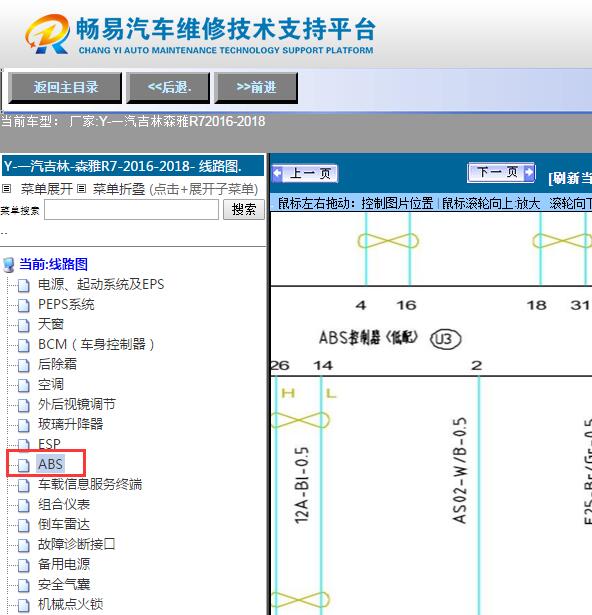Click document icon beside 安全气囊
The width and height of the screenshot is (592, 615).
pos(24,586)
